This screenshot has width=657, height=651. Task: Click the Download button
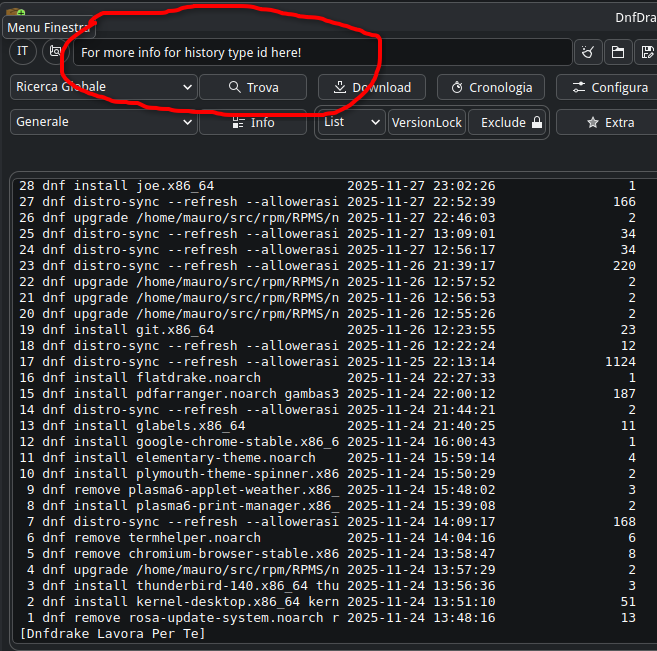pyautogui.click(x=372, y=87)
